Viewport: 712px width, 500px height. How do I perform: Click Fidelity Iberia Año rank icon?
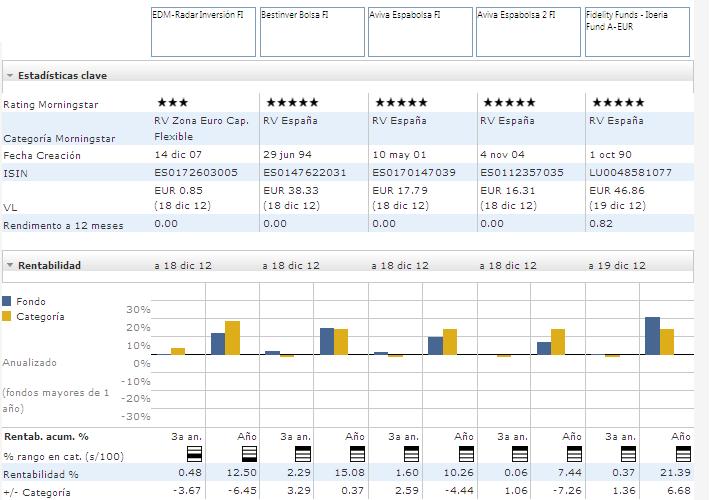pyautogui.click(x=683, y=454)
